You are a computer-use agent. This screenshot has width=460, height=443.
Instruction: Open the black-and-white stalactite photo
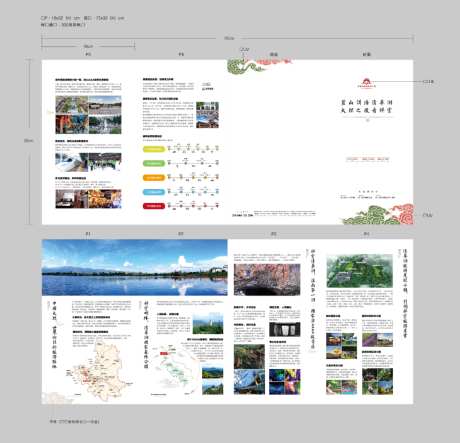[x=285, y=330]
